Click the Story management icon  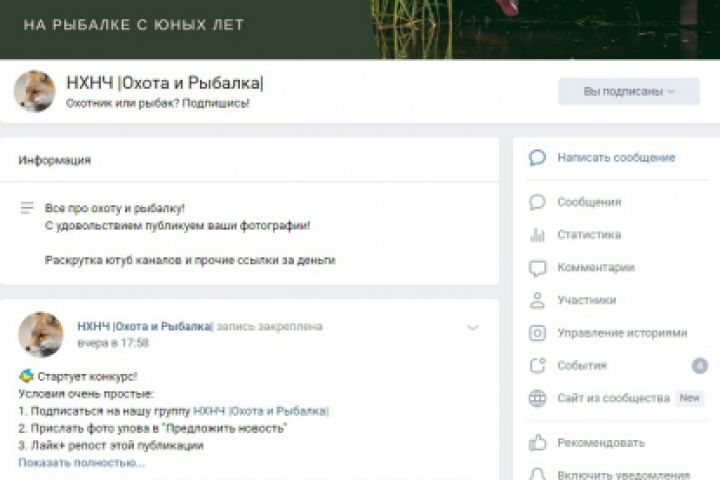coord(537,333)
